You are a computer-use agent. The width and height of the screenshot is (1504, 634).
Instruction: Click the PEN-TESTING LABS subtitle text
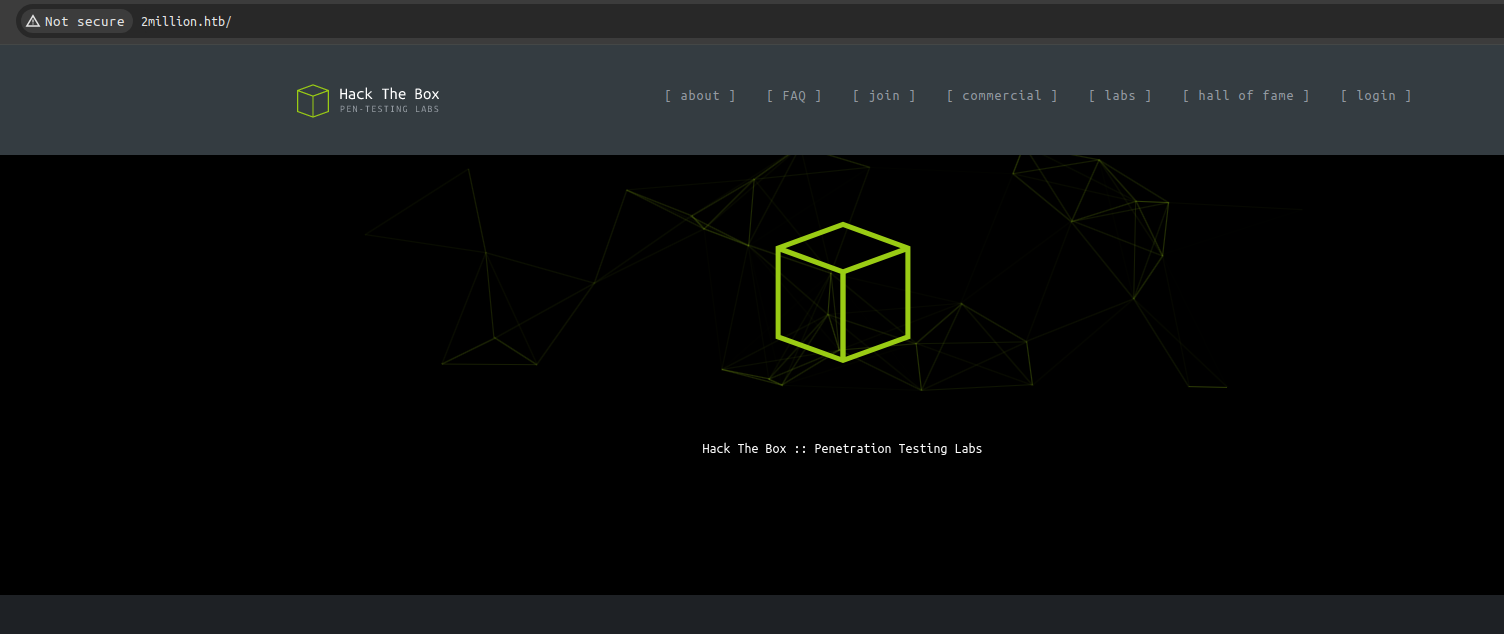coord(389,109)
